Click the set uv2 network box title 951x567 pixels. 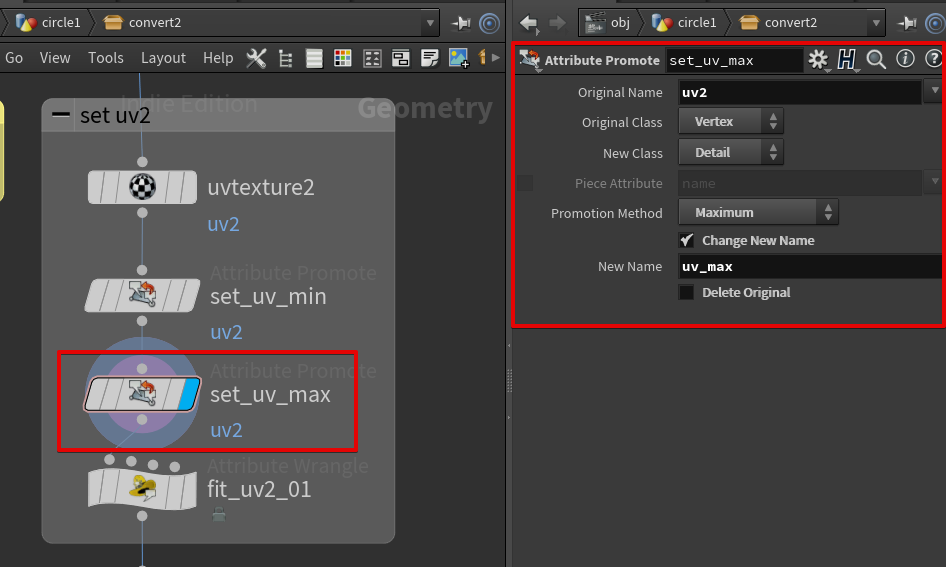coord(115,115)
